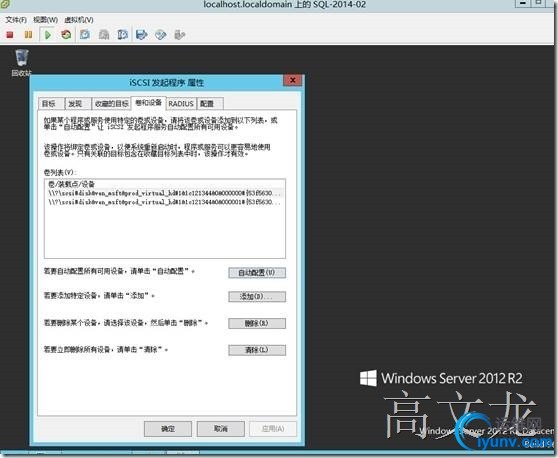Click the revert snapshot toolbar icon
Image resolution: width=558 pixels, height=458 pixels.
pos(104,35)
